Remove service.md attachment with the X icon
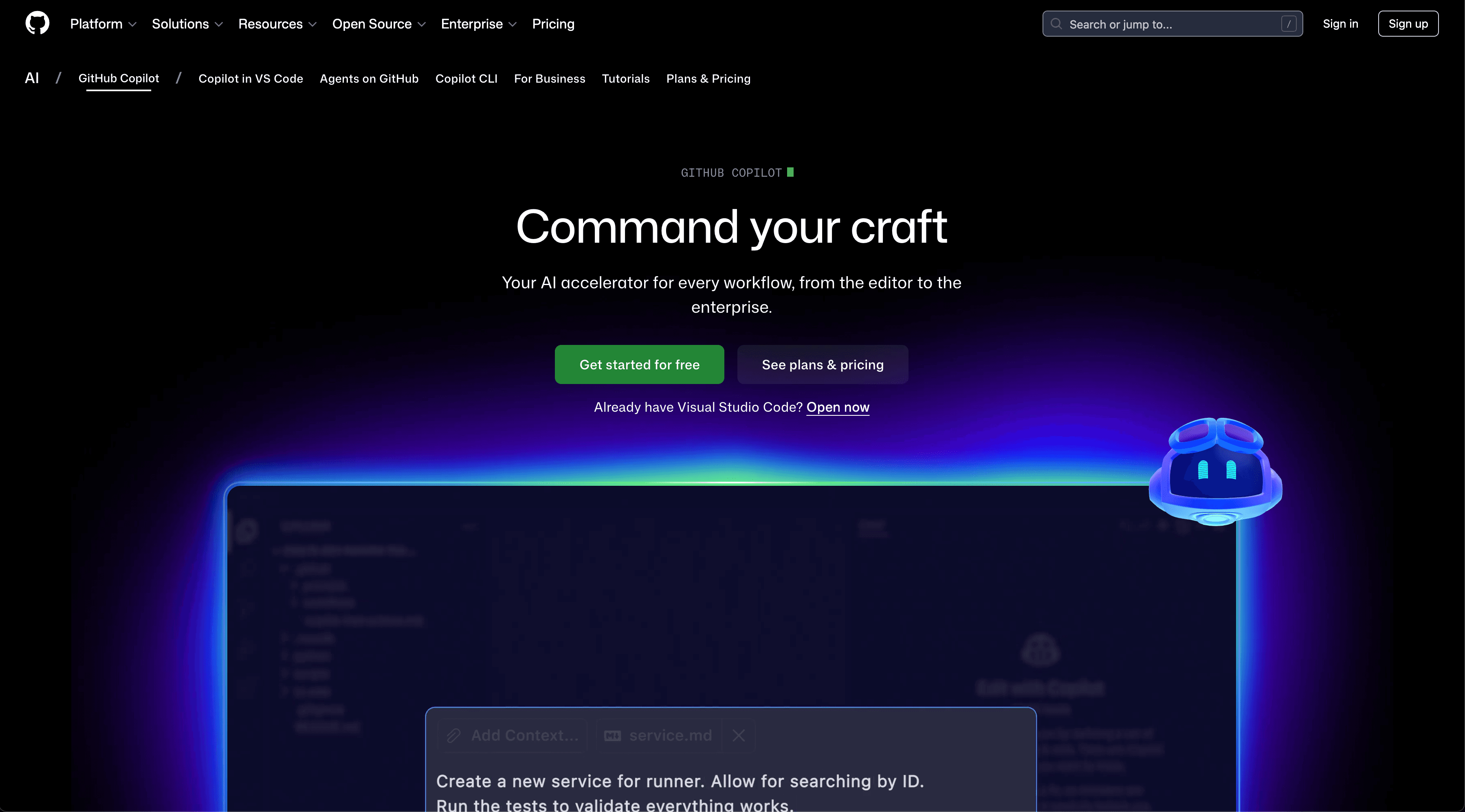 tap(738, 735)
